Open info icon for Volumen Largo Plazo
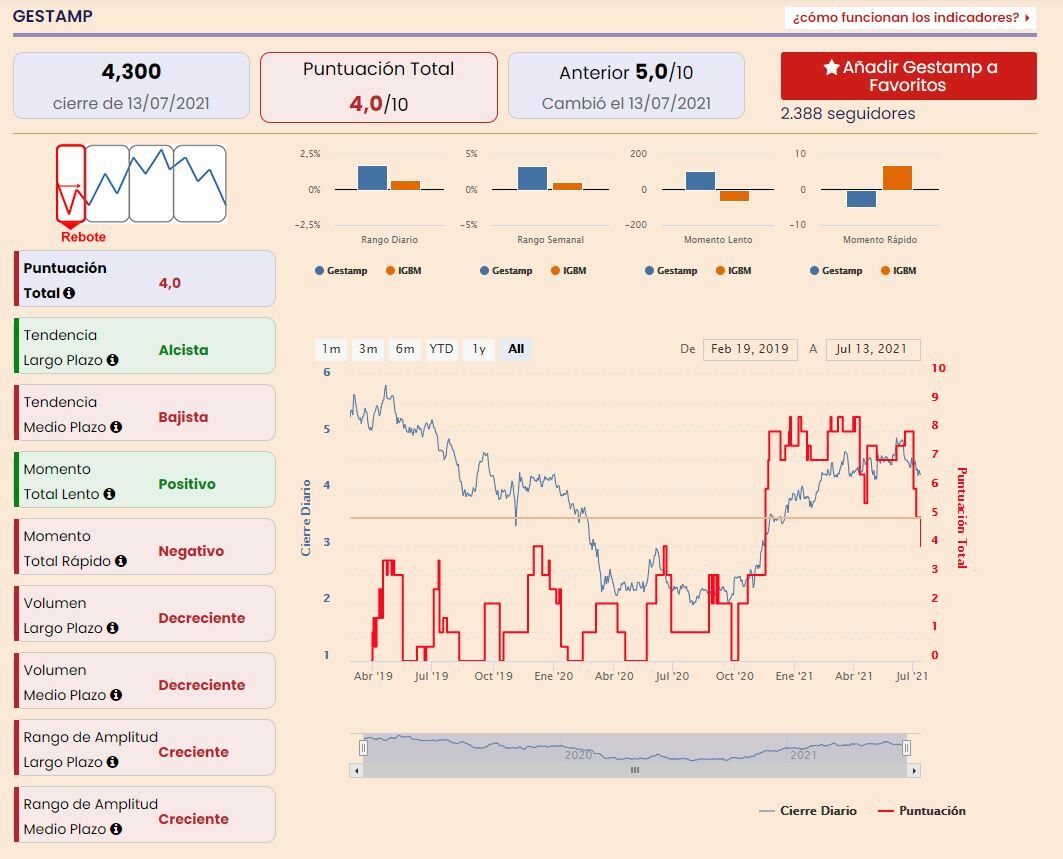The width and height of the screenshot is (1063, 859). coord(113,628)
